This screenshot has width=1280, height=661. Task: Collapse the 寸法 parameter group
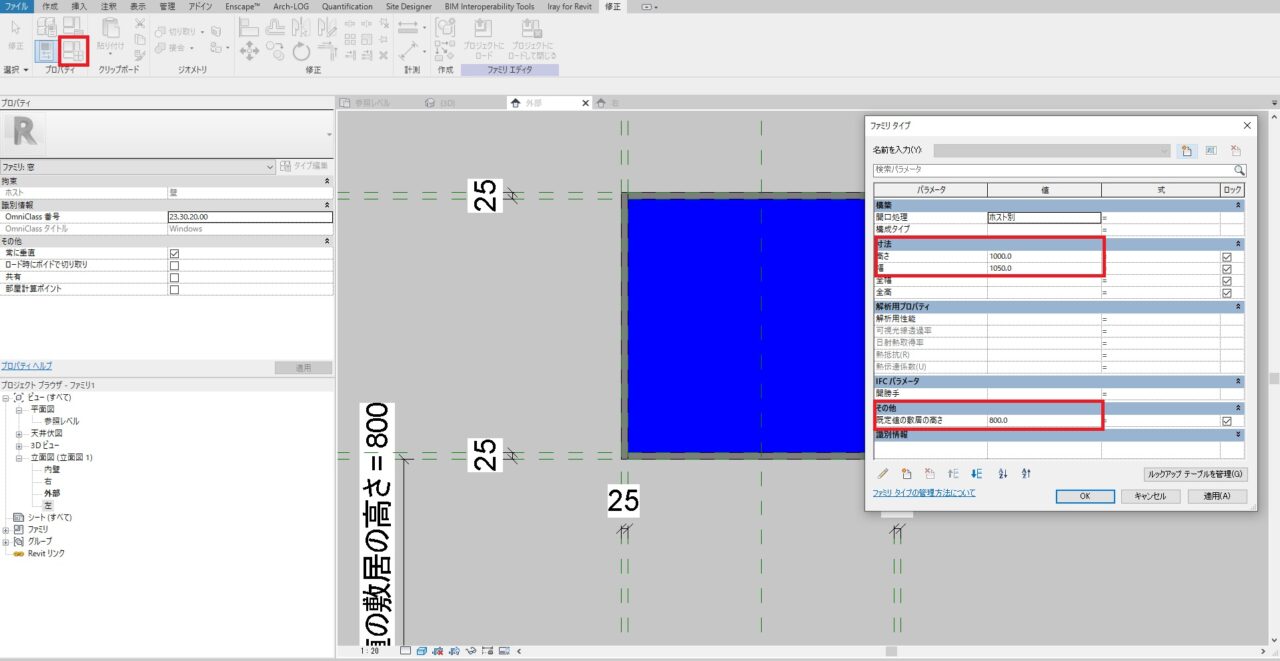pos(1239,244)
